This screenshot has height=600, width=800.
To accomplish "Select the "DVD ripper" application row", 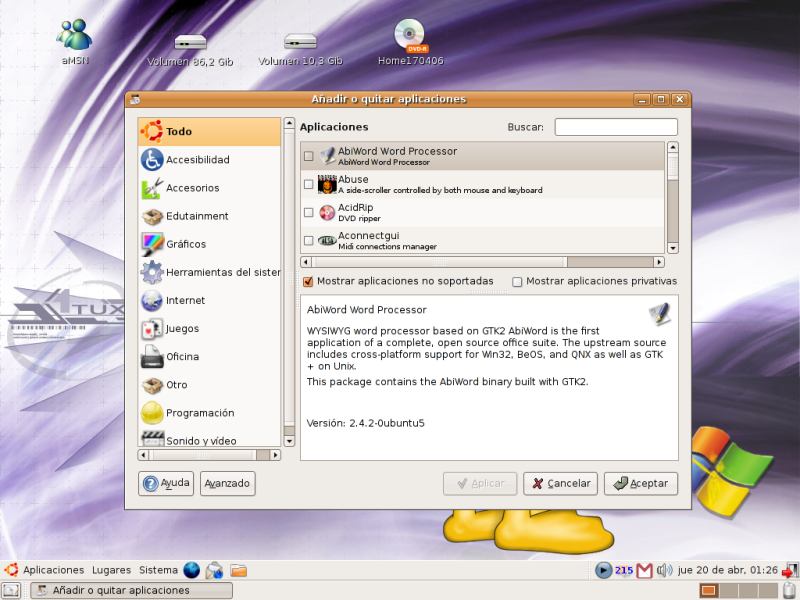I will [x=483, y=212].
